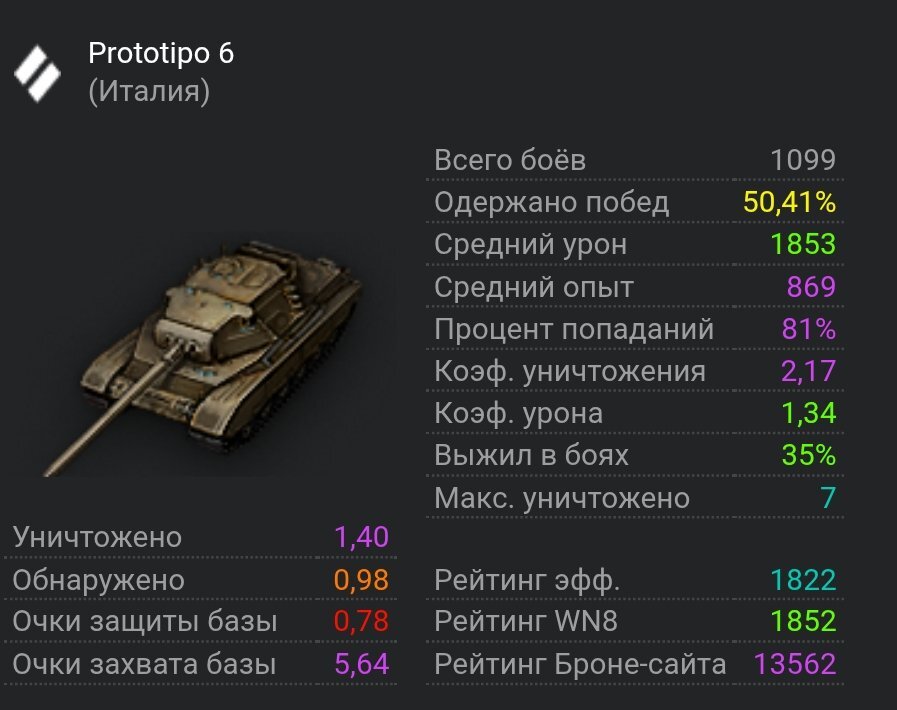Image resolution: width=897 pixels, height=710 pixels.
Task: Click the Рейтинг WN8 label
Action: [x=526, y=622]
